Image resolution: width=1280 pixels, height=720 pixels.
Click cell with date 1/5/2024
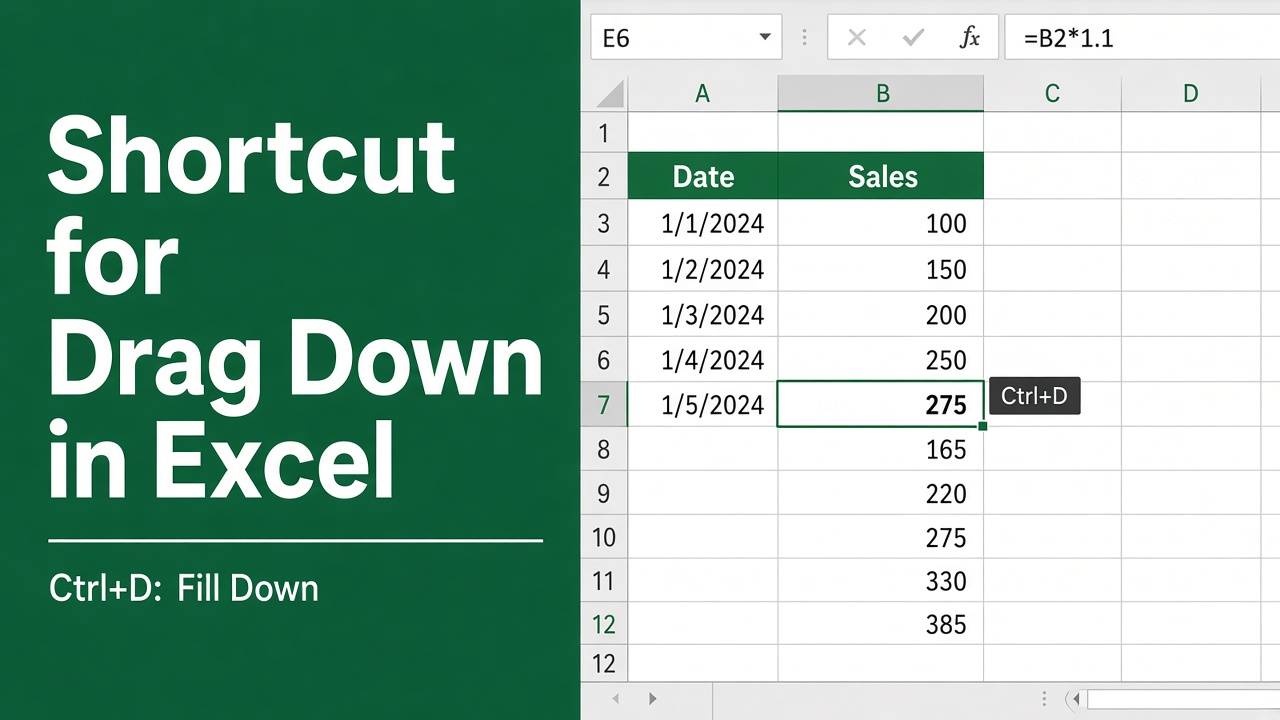tap(703, 405)
